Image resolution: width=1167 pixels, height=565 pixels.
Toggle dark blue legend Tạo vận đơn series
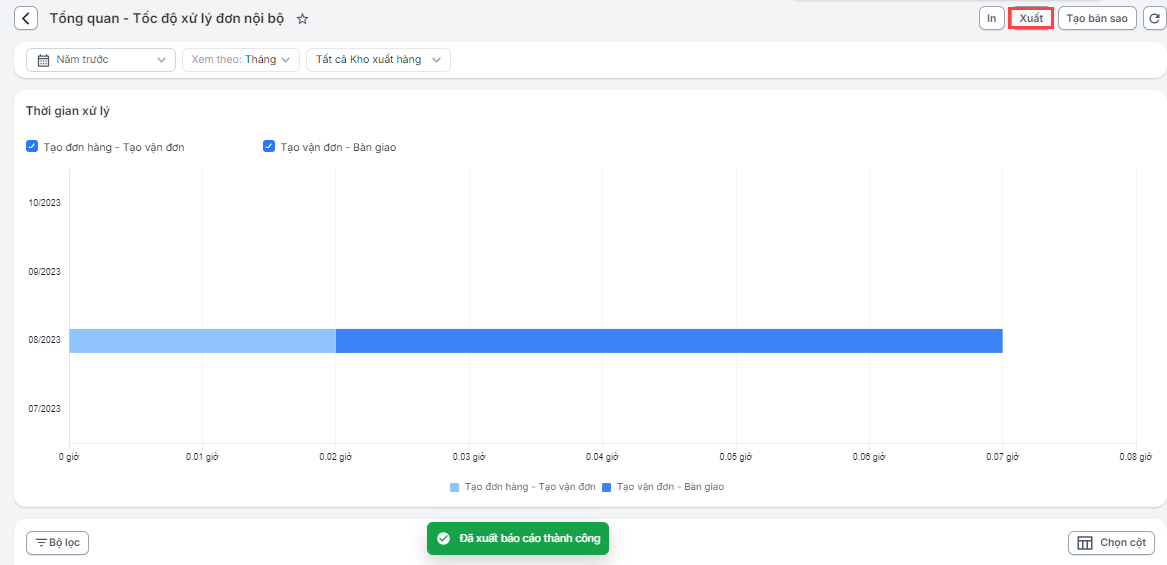[x=662, y=487]
